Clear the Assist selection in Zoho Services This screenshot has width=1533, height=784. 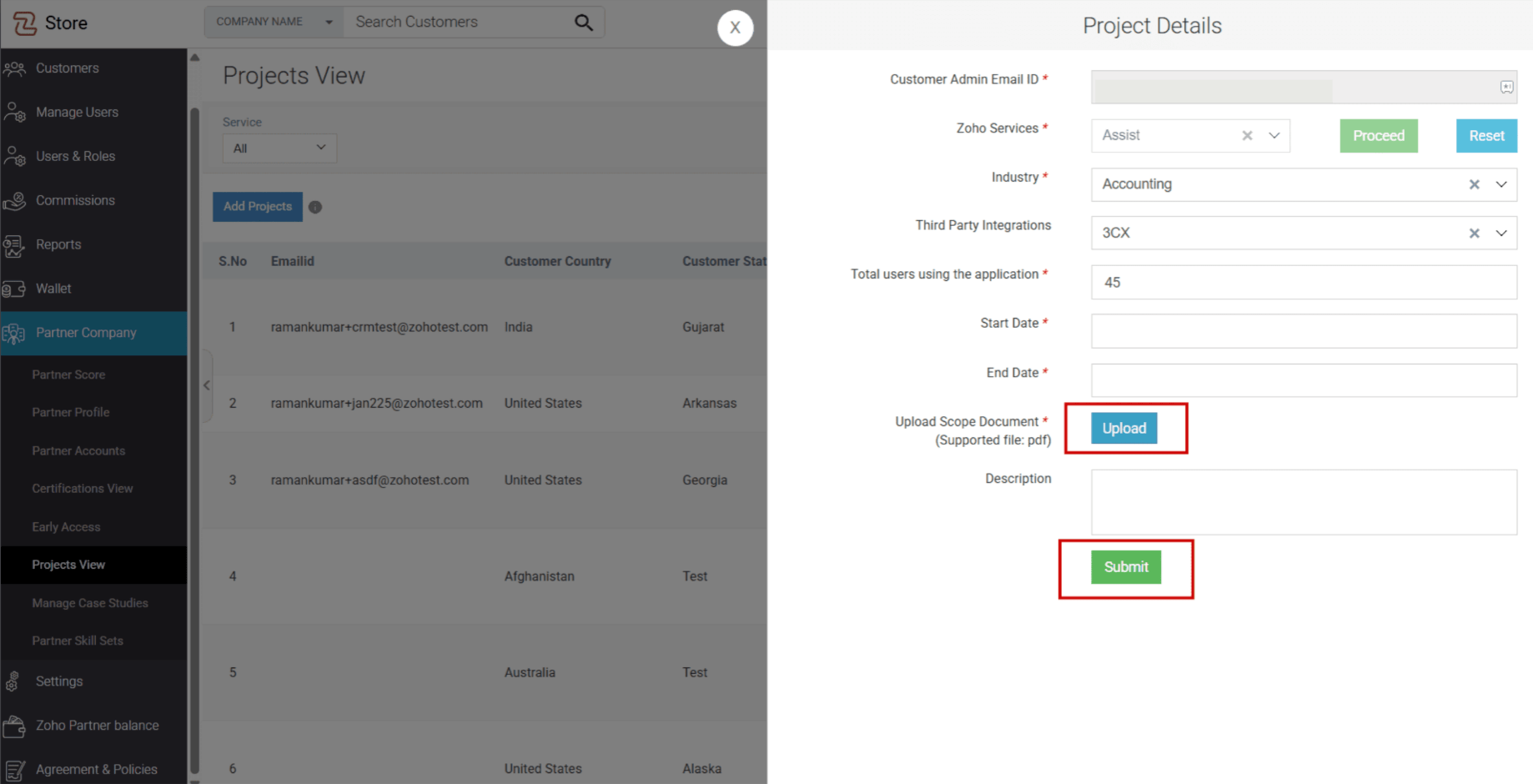tap(1247, 135)
